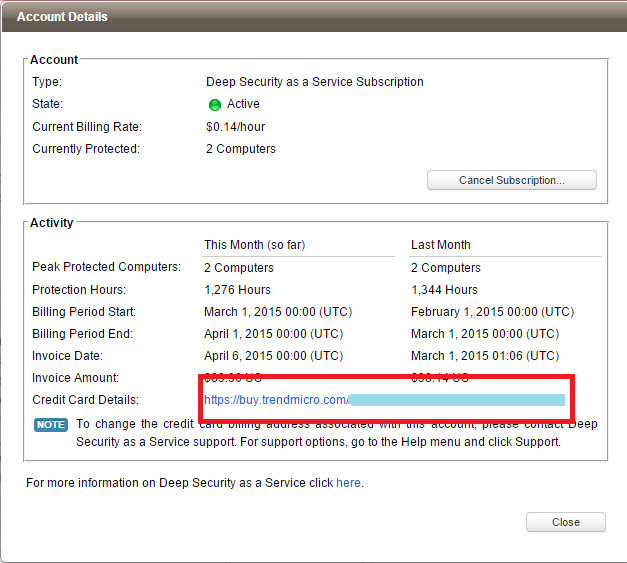Image resolution: width=627 pixels, height=563 pixels.
Task: Click 'February 1, 2015 00:00 (UTC)' billing start
Action: [x=493, y=311]
